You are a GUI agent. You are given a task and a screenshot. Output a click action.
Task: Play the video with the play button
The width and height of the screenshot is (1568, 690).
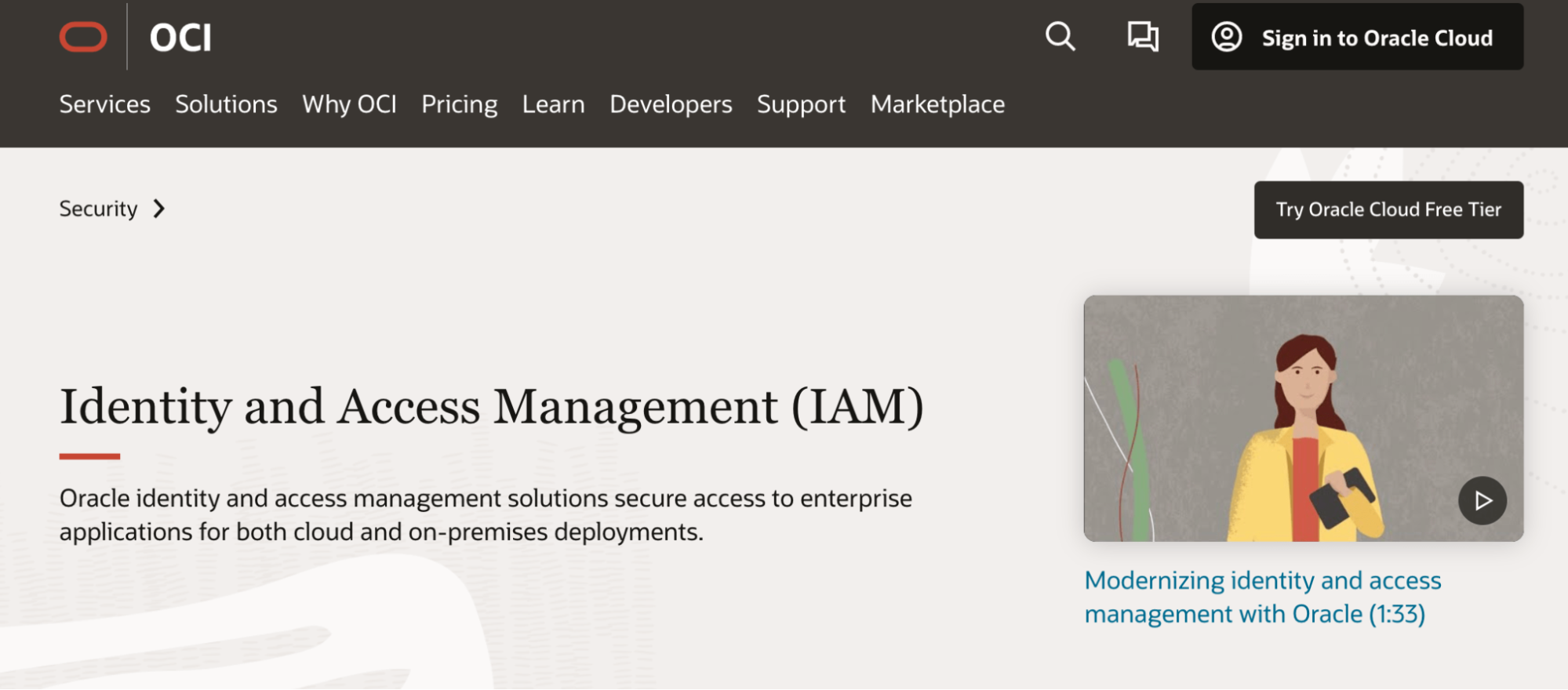point(1482,500)
